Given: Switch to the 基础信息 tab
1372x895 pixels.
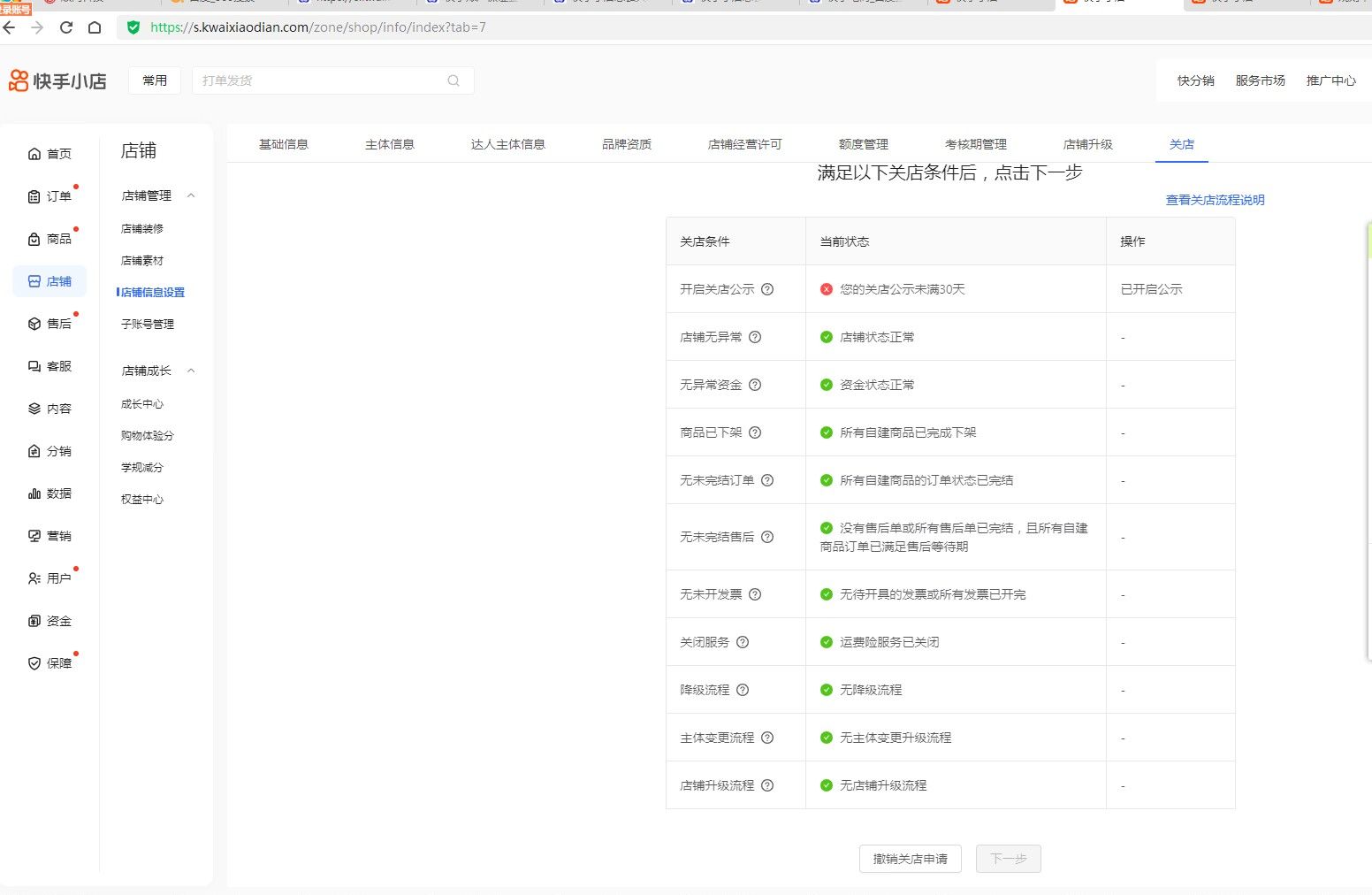Looking at the screenshot, I should (x=283, y=144).
